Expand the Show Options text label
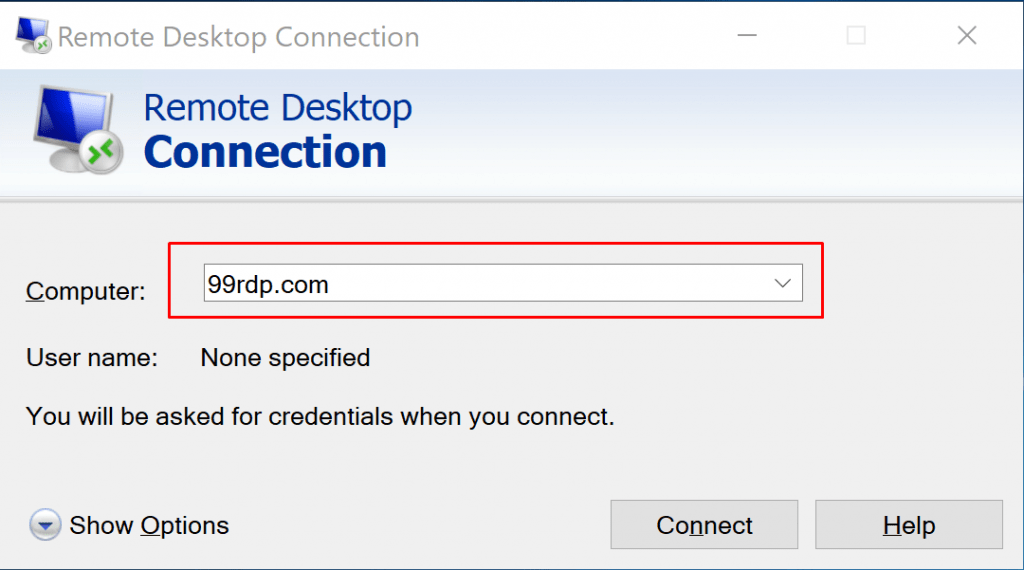Screen dimensions: 1024x570 click(149, 525)
